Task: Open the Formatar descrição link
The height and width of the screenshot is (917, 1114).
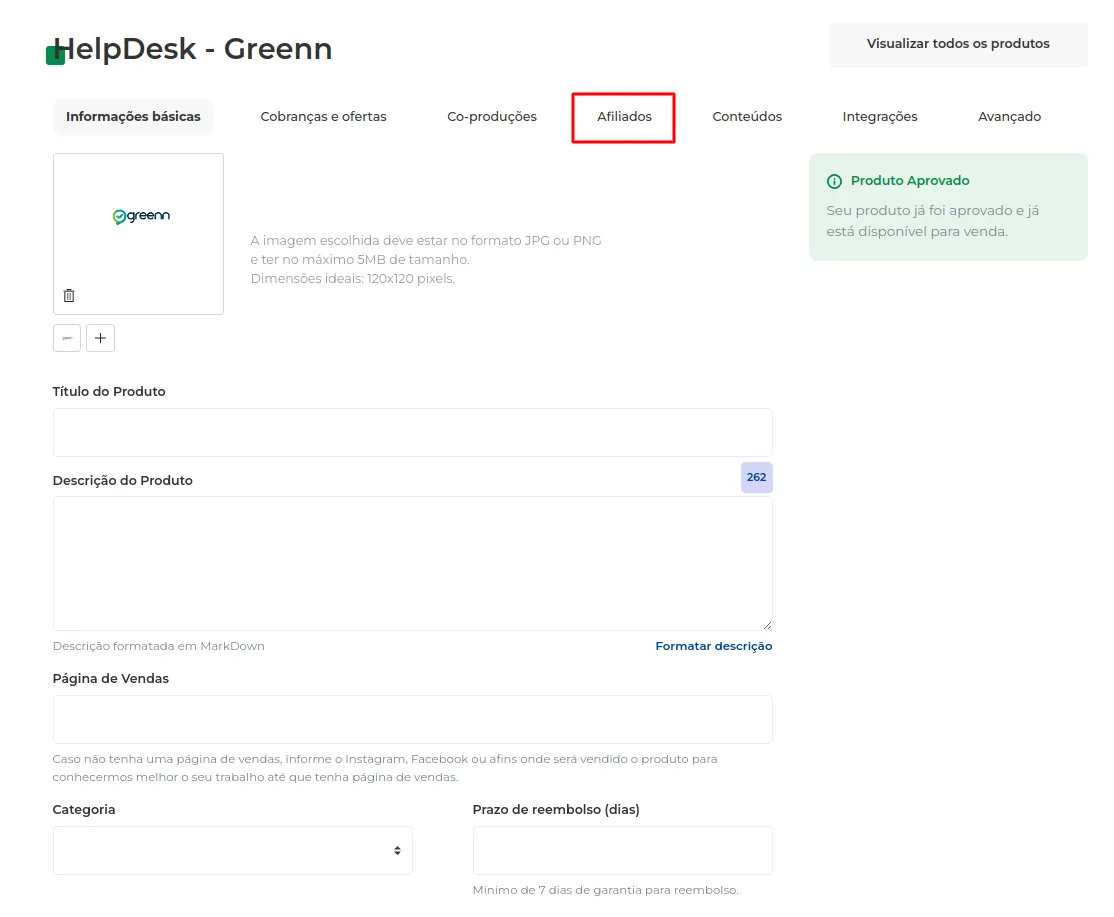Action: click(x=713, y=646)
